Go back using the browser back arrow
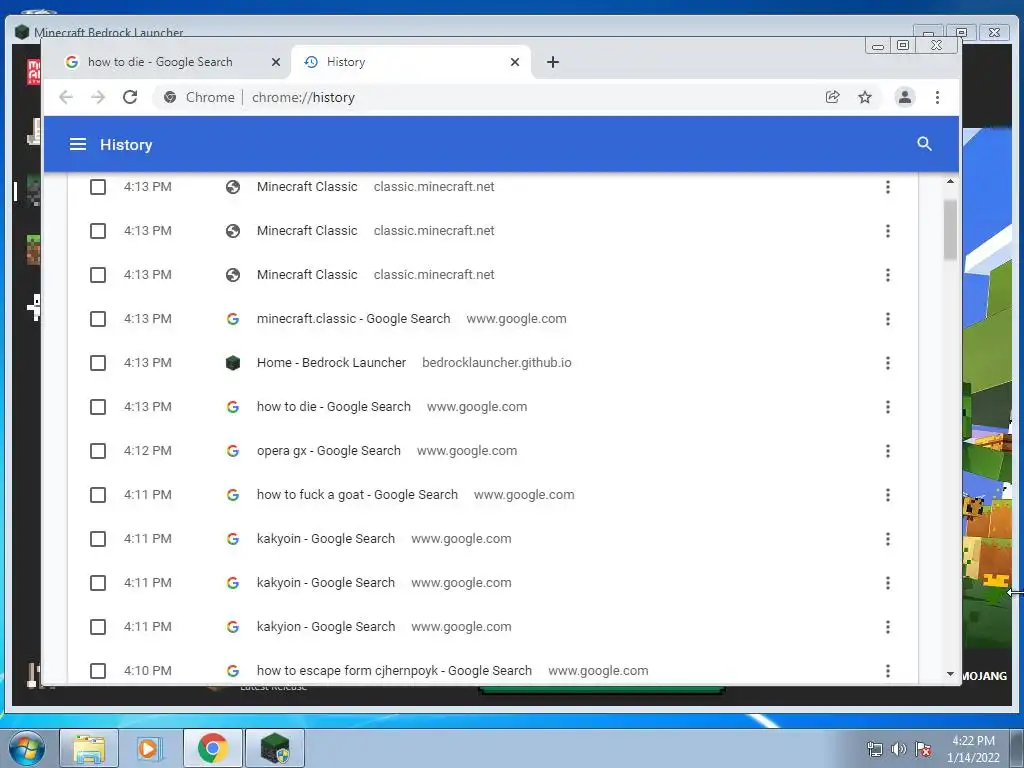 point(66,97)
